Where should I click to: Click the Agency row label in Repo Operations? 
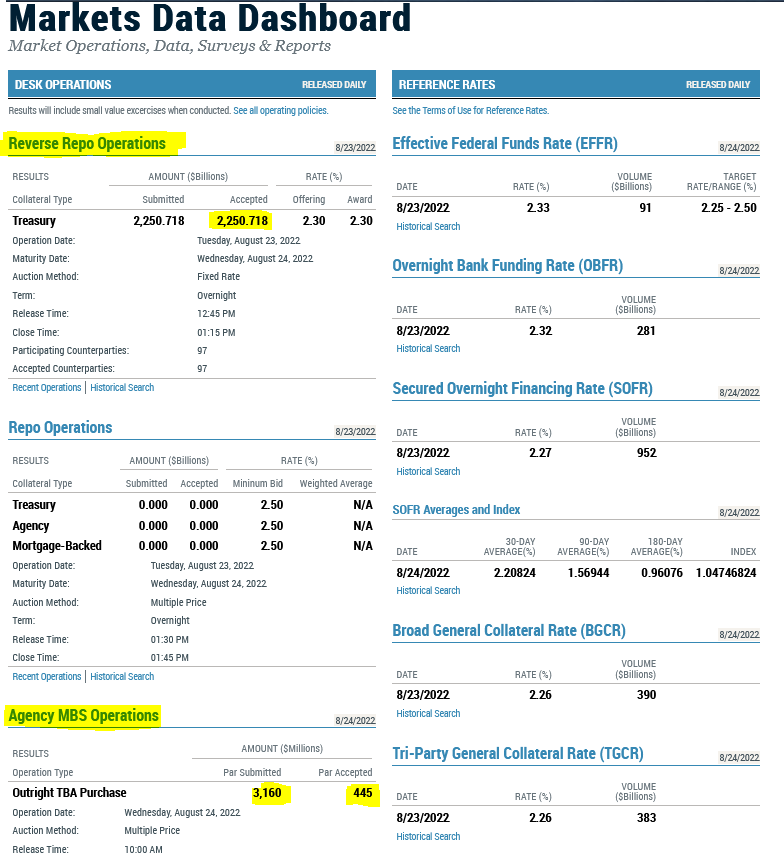coord(31,526)
